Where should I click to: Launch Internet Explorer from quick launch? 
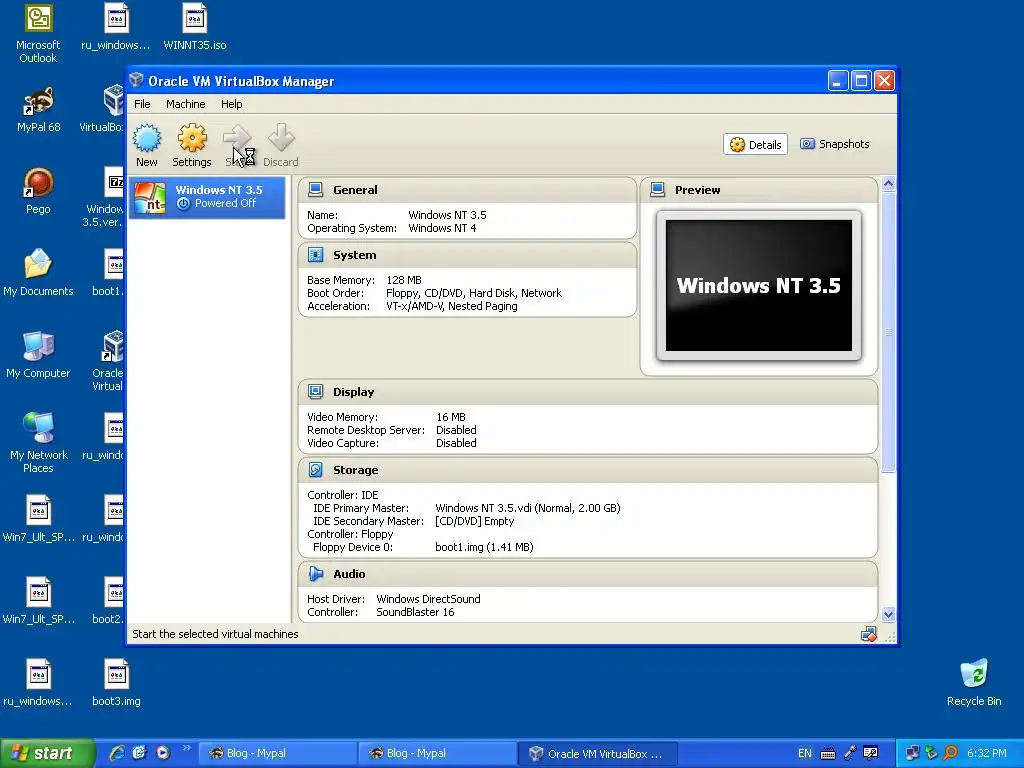point(118,753)
